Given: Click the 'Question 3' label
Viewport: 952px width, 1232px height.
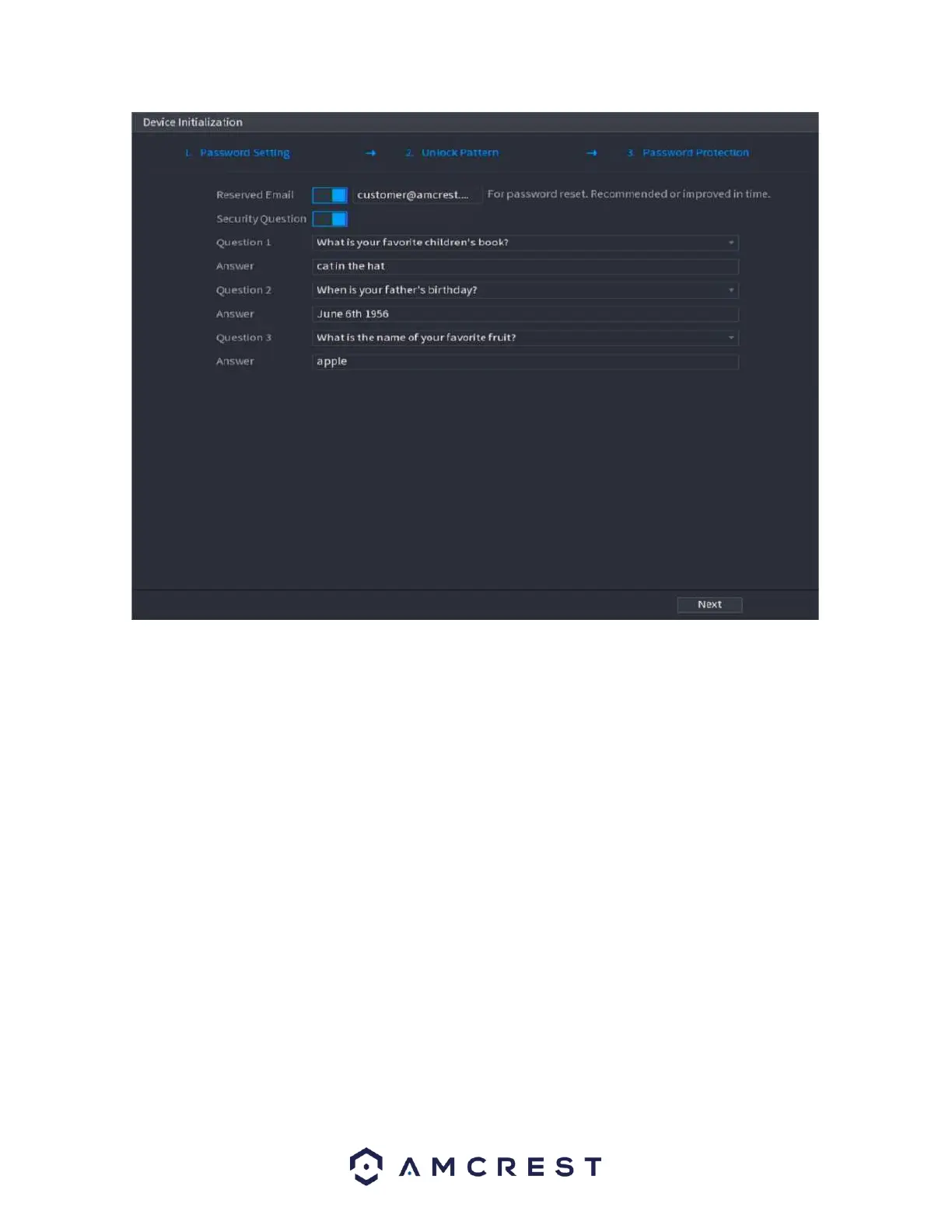Looking at the screenshot, I should [x=243, y=338].
